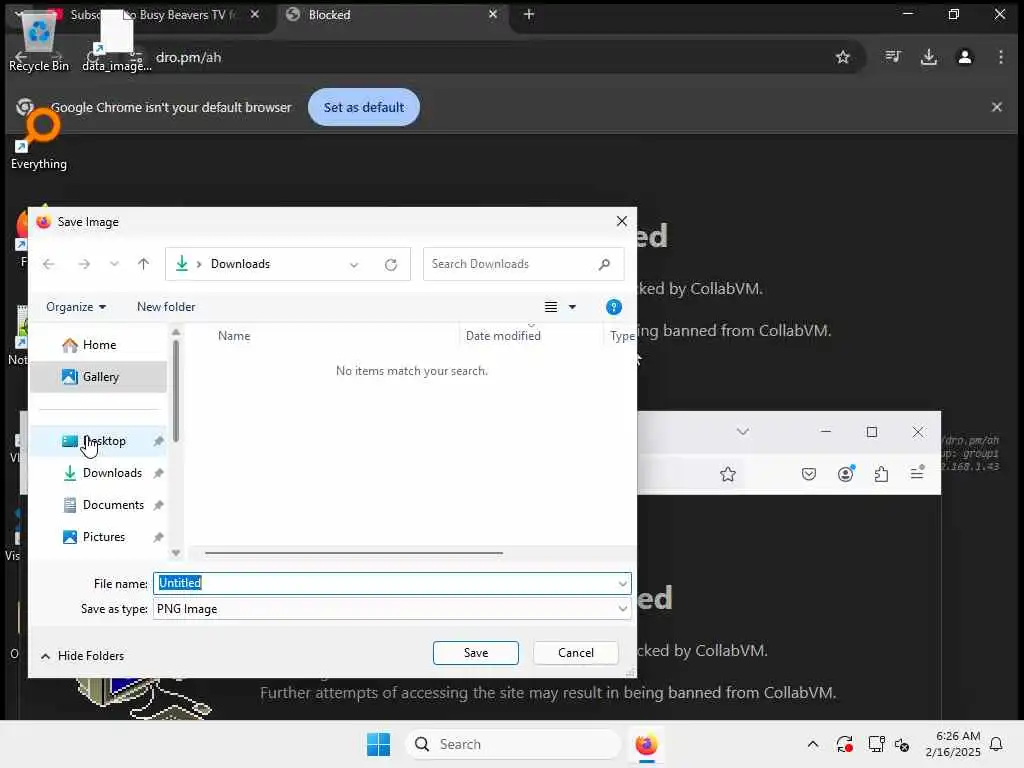This screenshot has width=1024, height=768.
Task: Go forward in Save Image dialog
Action: (84, 264)
